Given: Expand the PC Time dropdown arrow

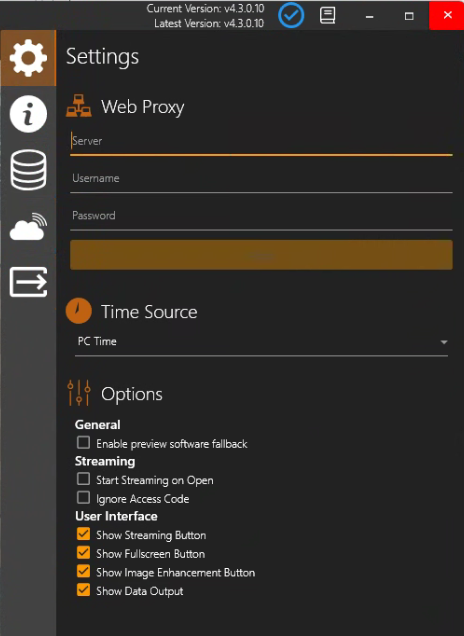Looking at the screenshot, I should 444,342.
